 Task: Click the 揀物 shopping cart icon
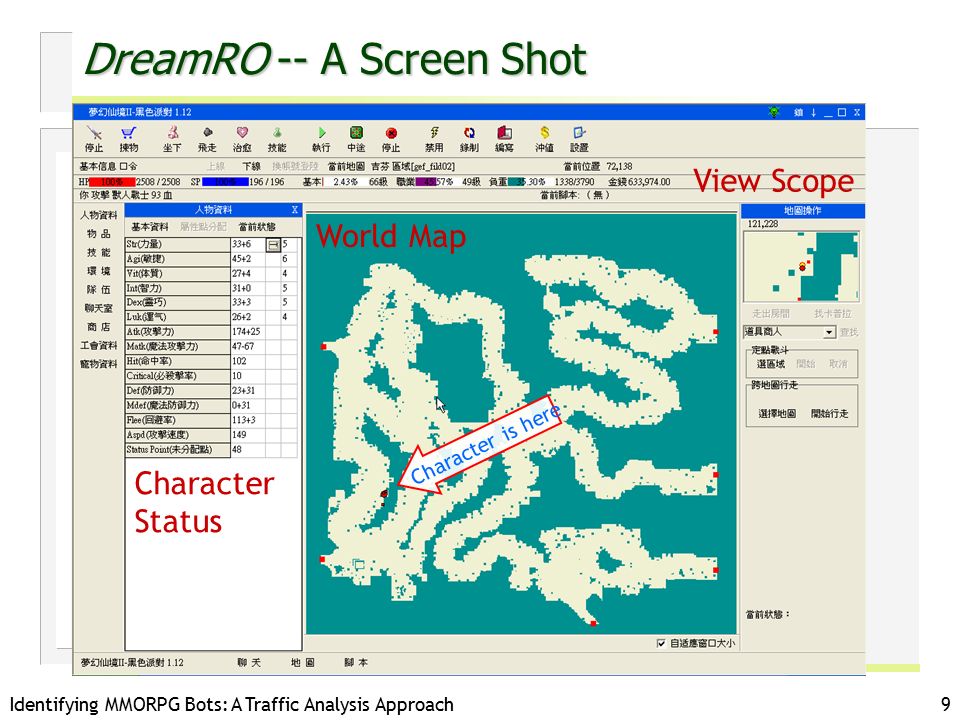pos(129,133)
